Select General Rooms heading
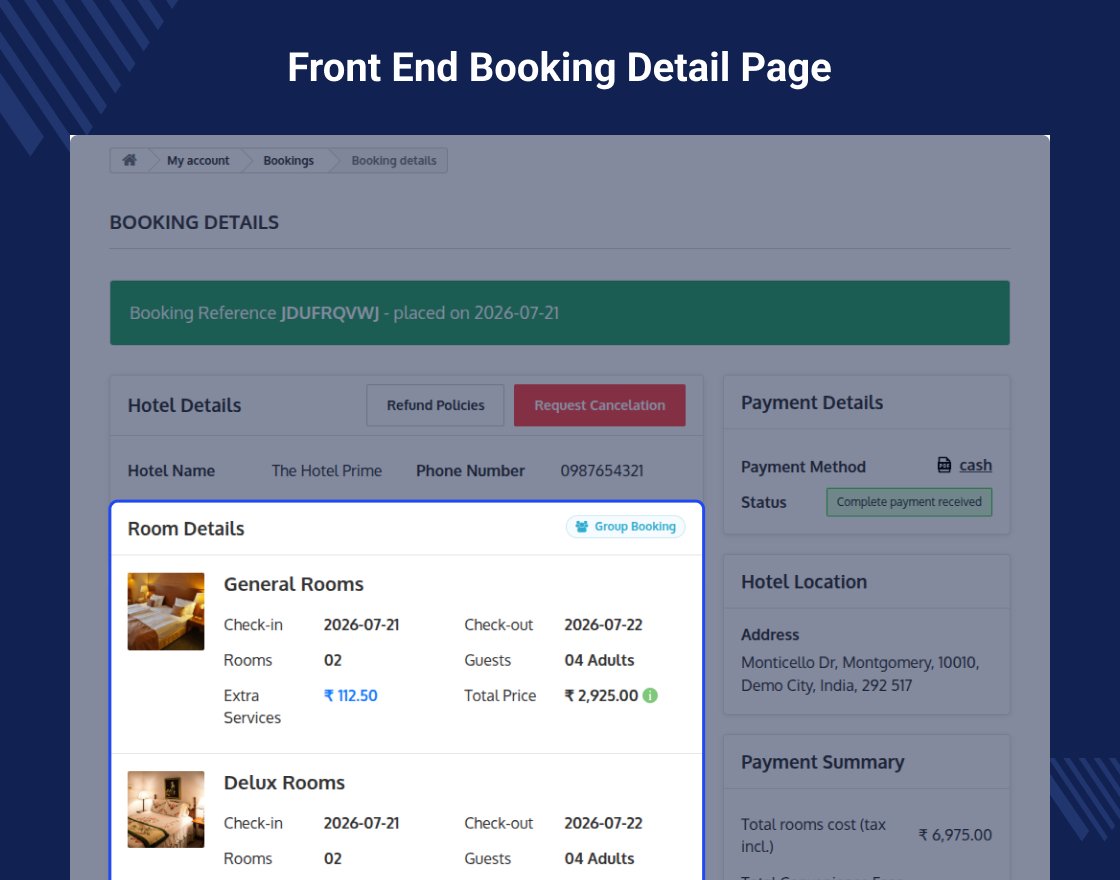 click(294, 584)
